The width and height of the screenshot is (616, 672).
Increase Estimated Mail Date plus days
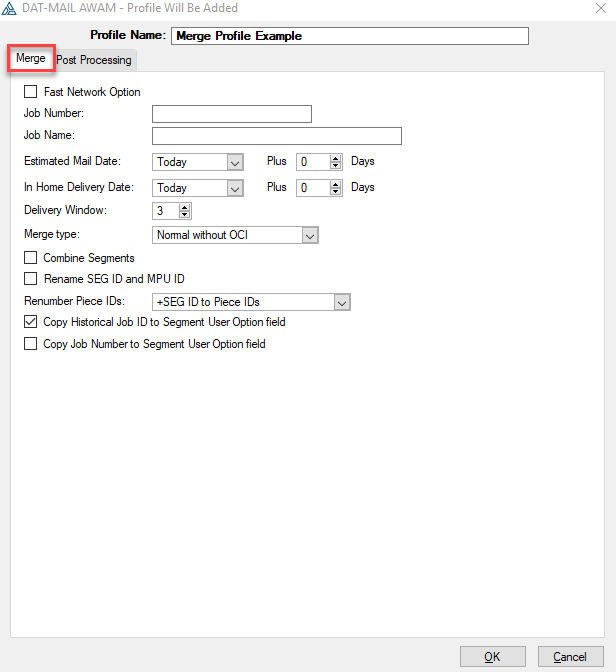click(x=336, y=158)
